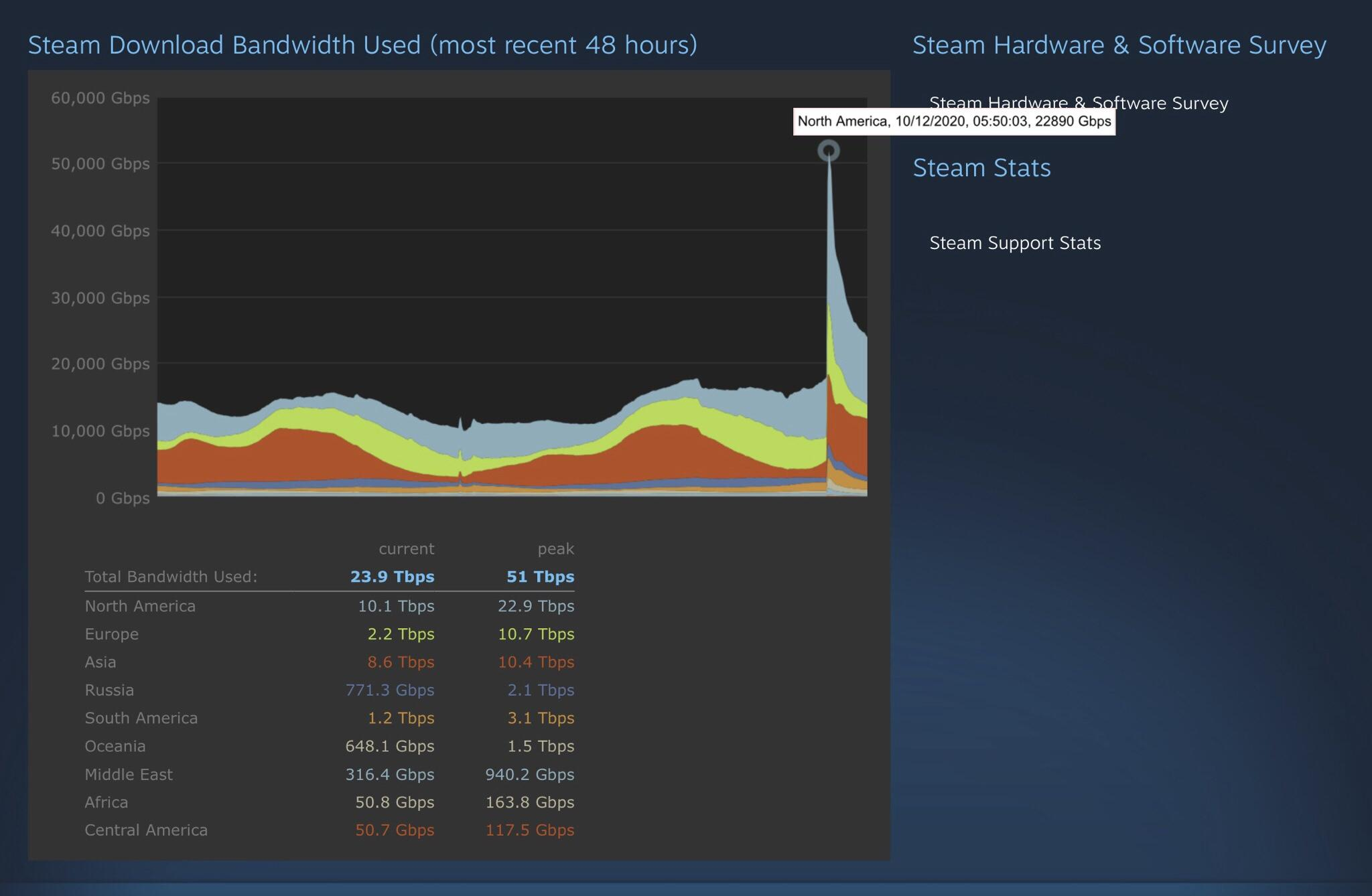Click the Steam Download Bandwidth Used heading
Image resolution: width=1372 pixels, height=896 pixels.
click(x=362, y=45)
